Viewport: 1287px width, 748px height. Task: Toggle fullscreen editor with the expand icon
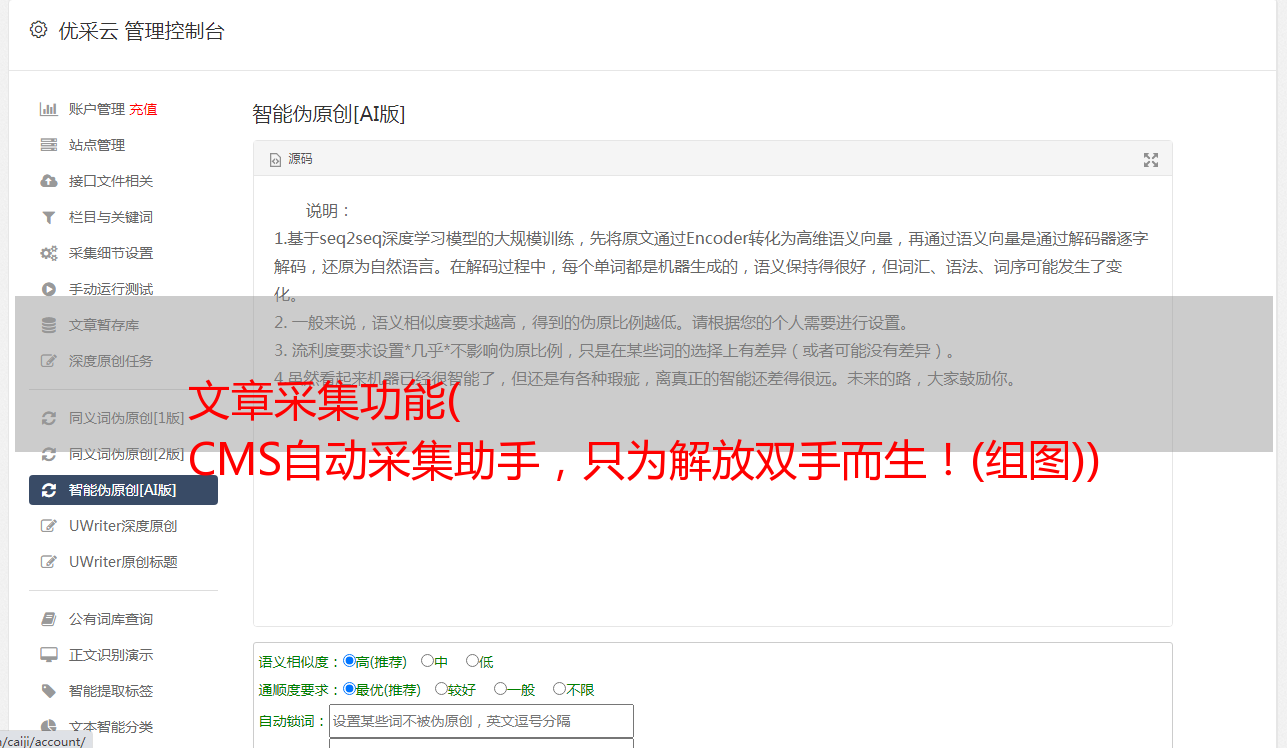click(x=1151, y=160)
